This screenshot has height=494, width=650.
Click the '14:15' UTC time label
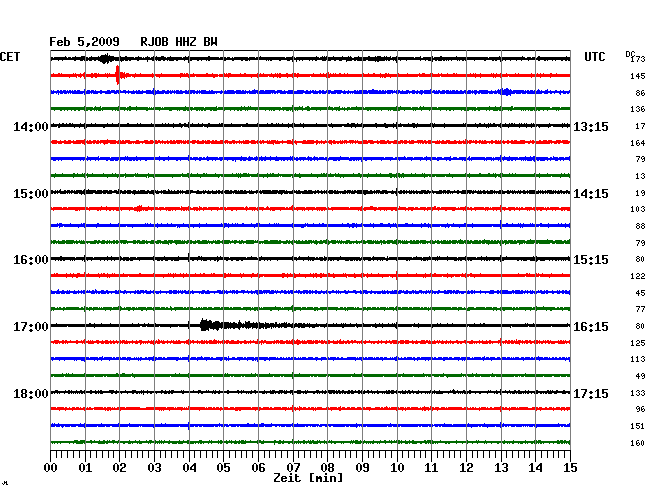pos(591,194)
